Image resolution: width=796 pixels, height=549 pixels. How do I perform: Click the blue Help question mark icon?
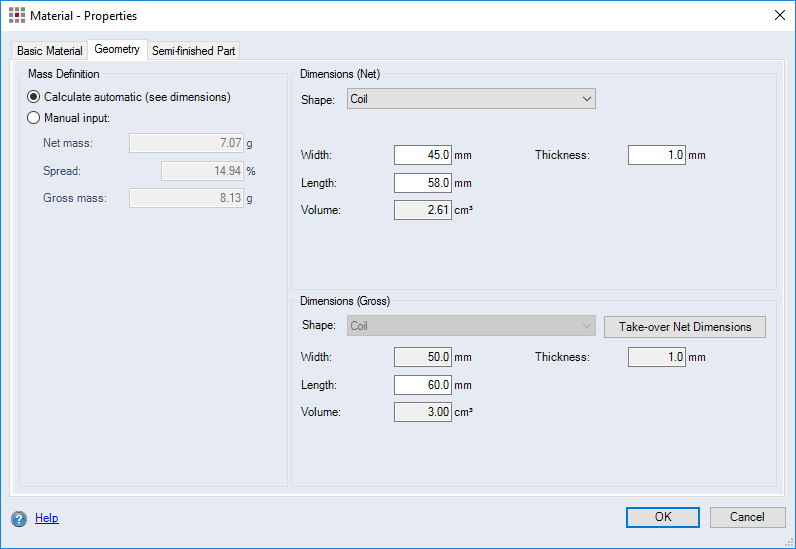tap(19, 518)
